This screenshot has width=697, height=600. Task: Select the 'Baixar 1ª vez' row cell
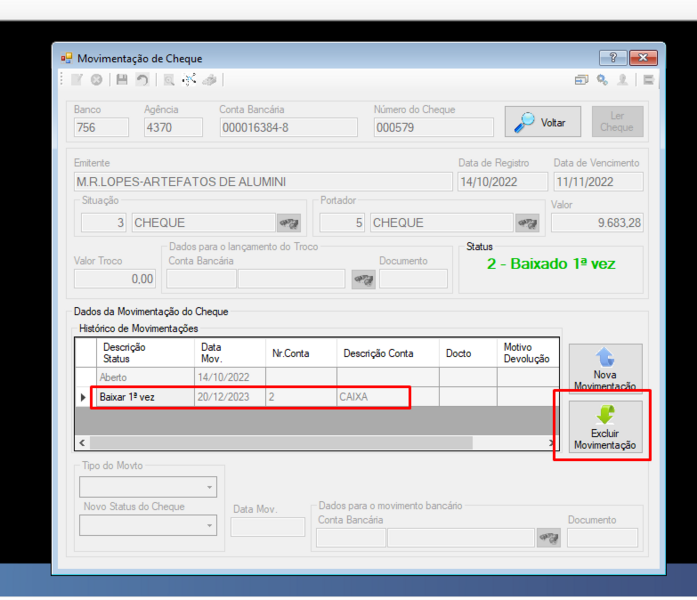[145, 397]
